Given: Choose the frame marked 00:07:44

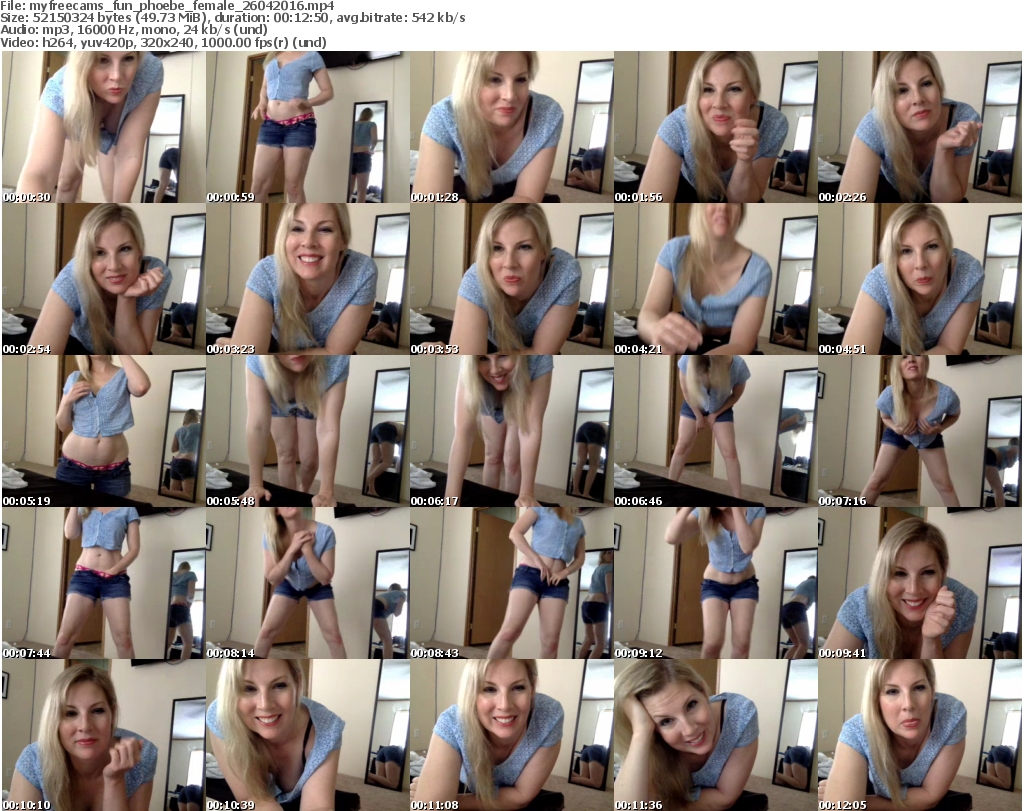Looking at the screenshot, I should pos(104,584).
